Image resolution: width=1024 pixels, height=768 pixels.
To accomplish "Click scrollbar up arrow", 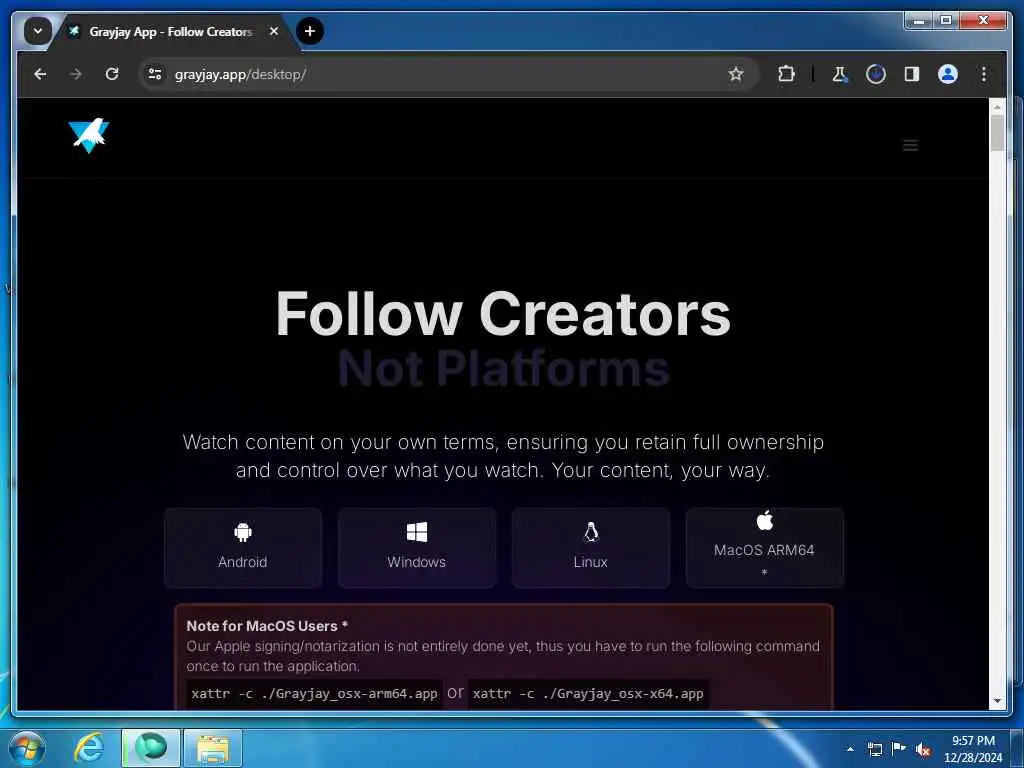I will tap(997, 106).
